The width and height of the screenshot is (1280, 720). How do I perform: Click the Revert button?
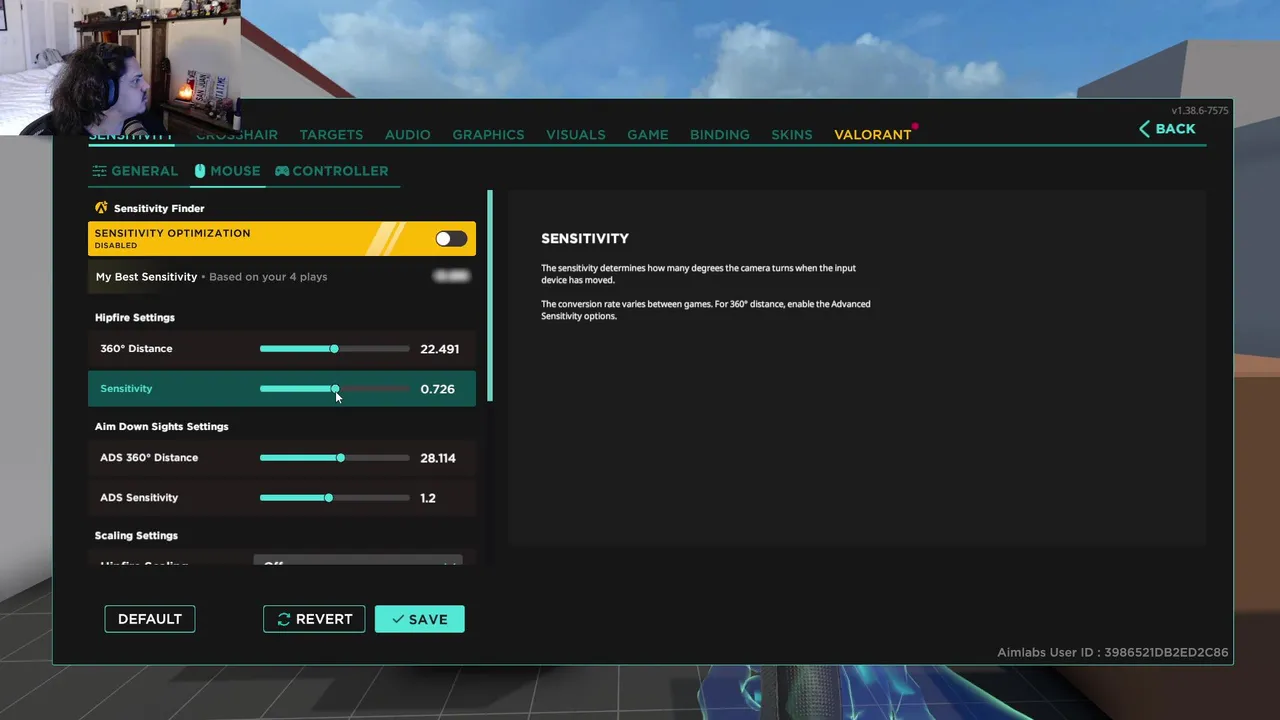coord(314,619)
